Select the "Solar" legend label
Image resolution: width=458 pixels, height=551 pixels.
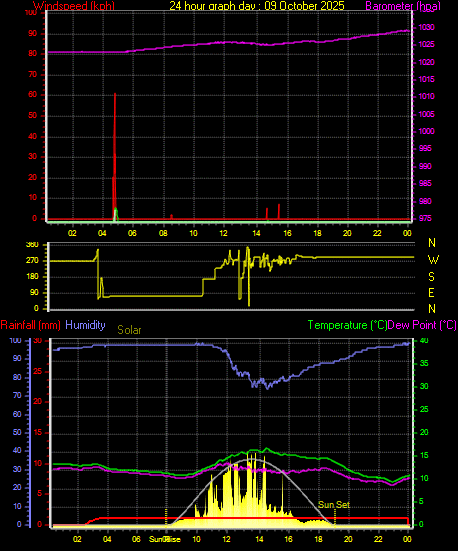point(129,330)
